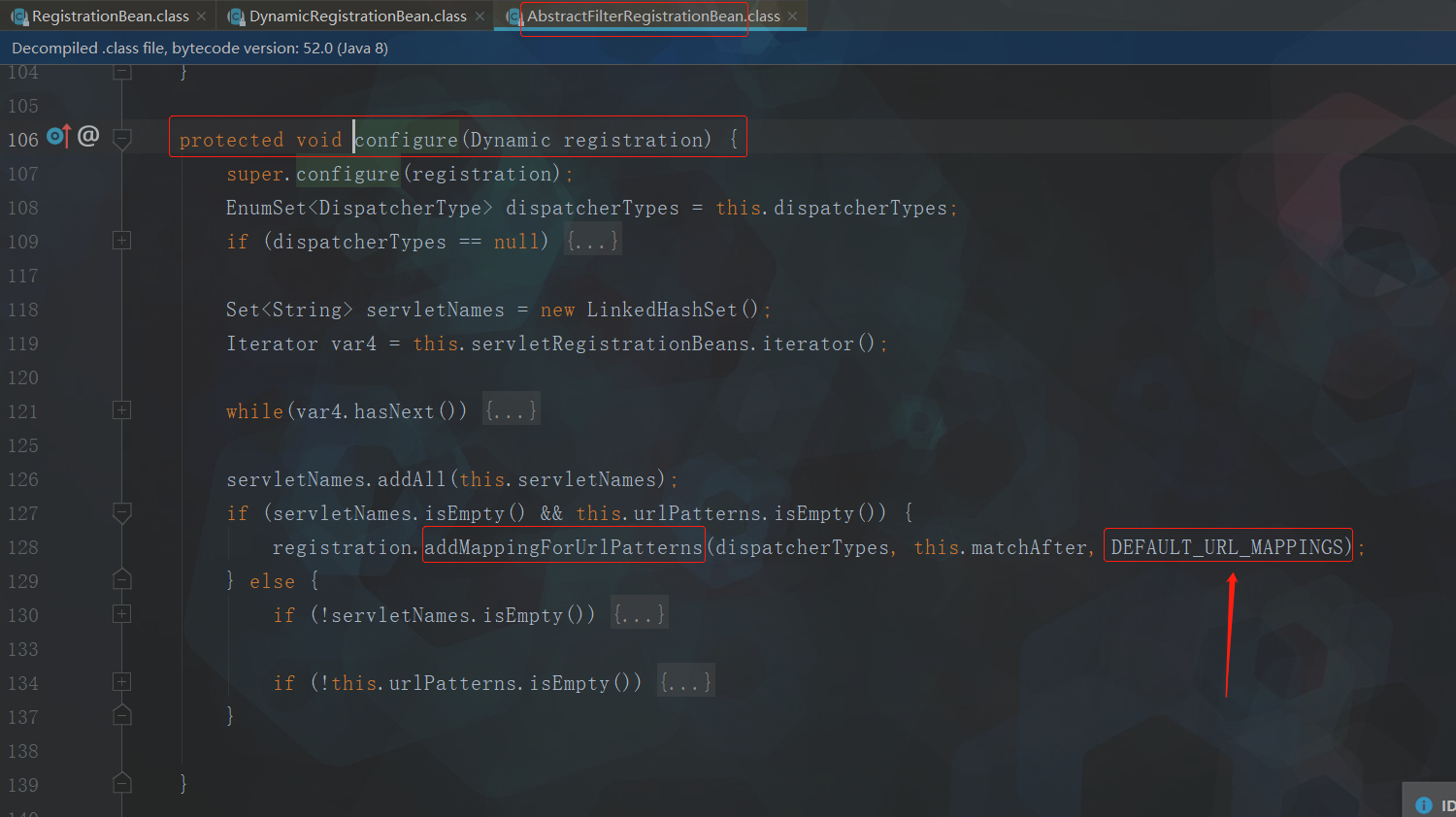
Task: Click addAll method call on line 126
Action: click(412, 479)
